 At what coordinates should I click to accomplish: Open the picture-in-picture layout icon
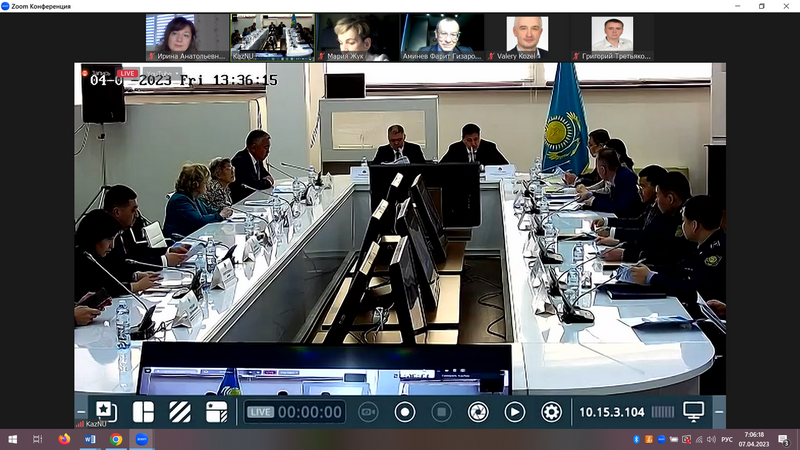pyautogui.click(x=216, y=412)
